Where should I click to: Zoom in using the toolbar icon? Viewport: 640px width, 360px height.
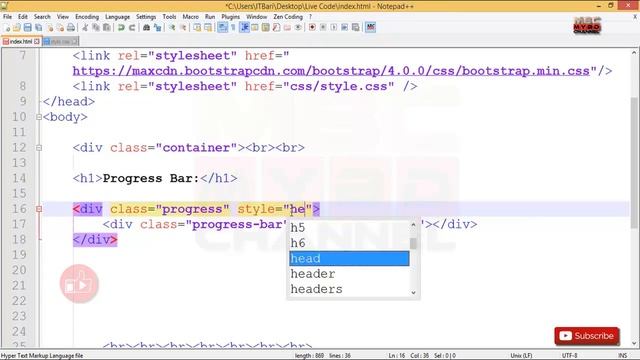pyautogui.click(x=172, y=27)
